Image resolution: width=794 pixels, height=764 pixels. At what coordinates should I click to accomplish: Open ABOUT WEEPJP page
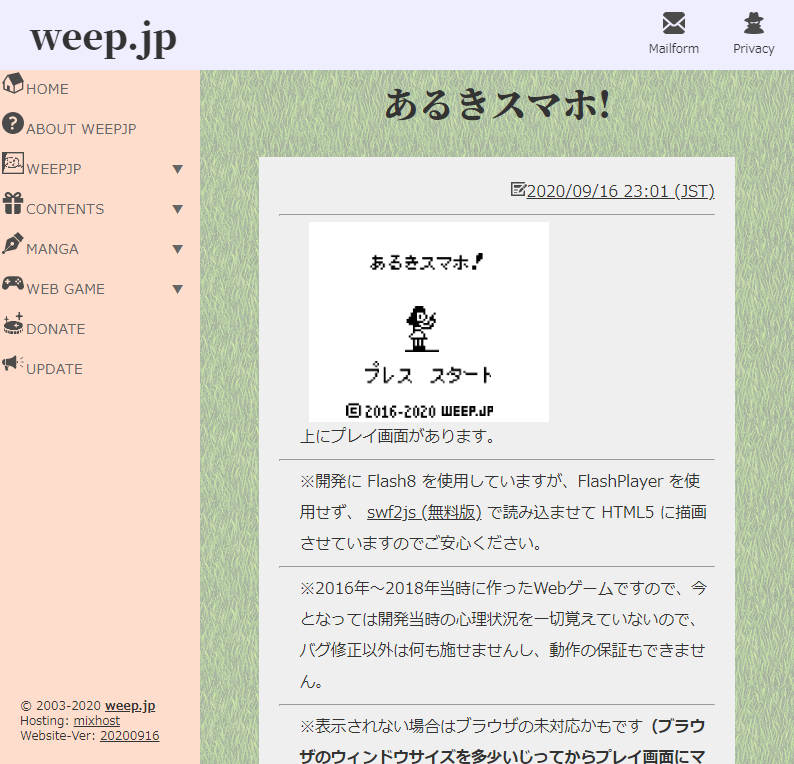pyautogui.click(x=81, y=129)
